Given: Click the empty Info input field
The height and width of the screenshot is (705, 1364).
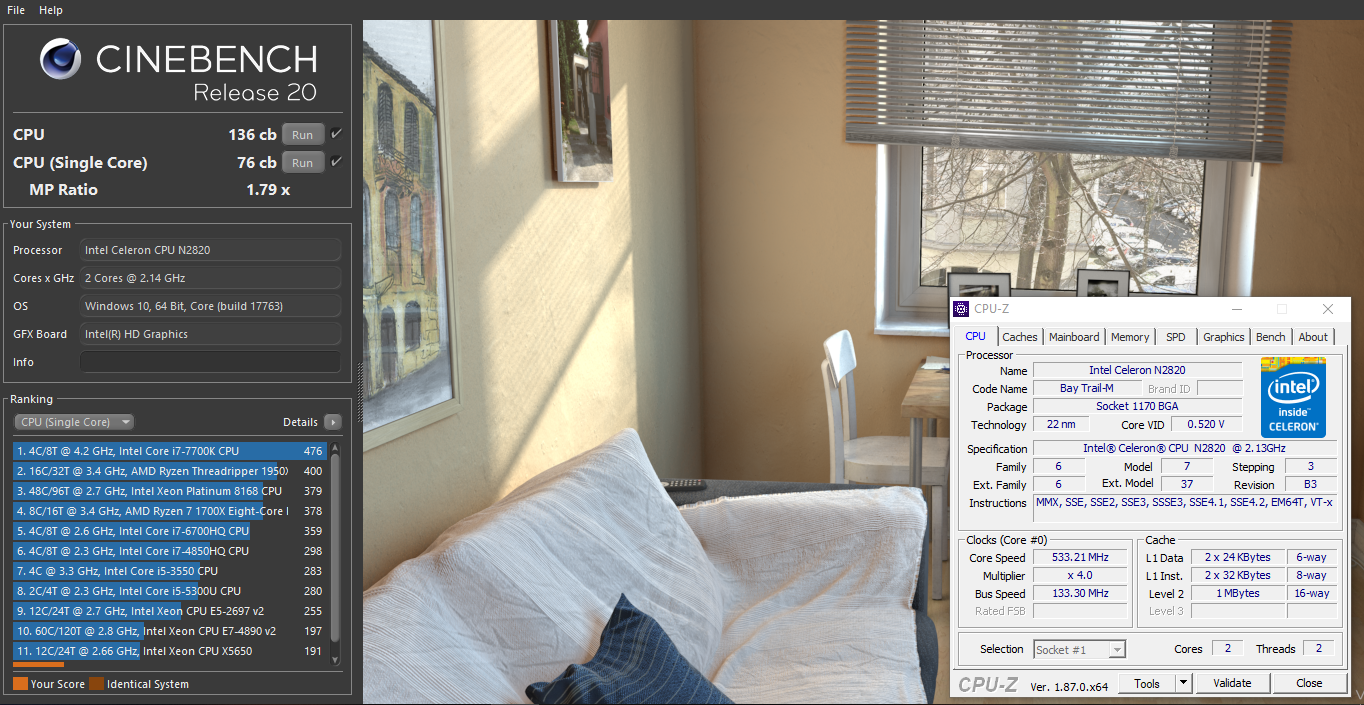Looking at the screenshot, I should (210, 362).
